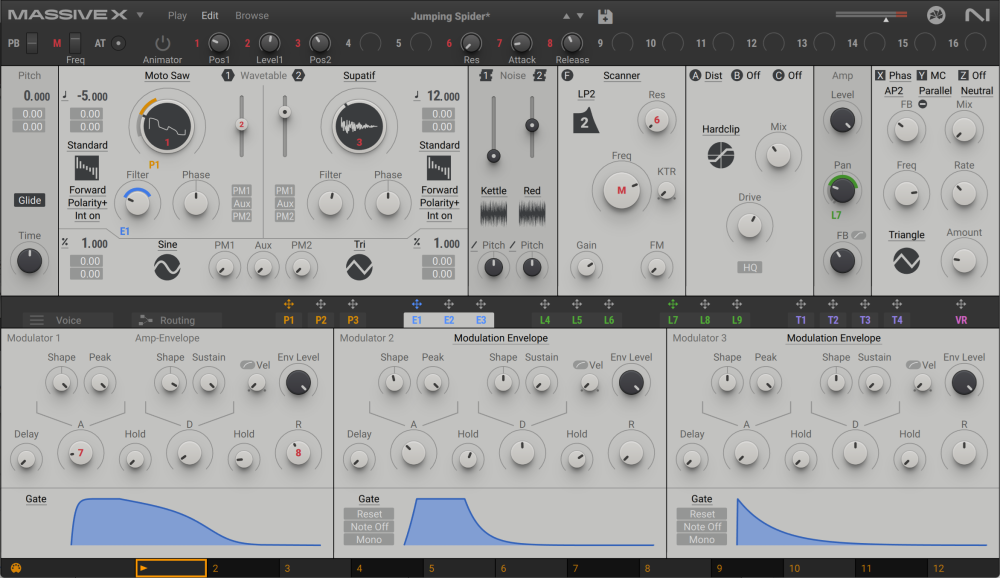
Task: Toggle Vel switch in Modulator 3
Action: [x=913, y=365]
